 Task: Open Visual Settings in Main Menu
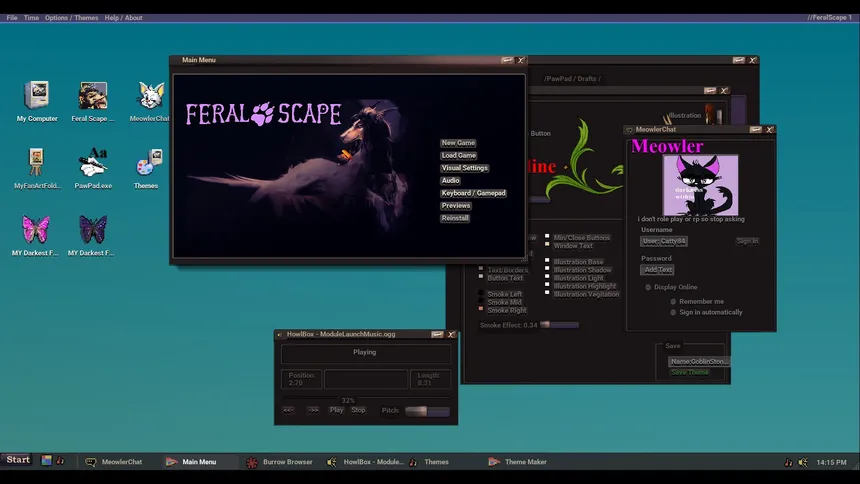(465, 168)
